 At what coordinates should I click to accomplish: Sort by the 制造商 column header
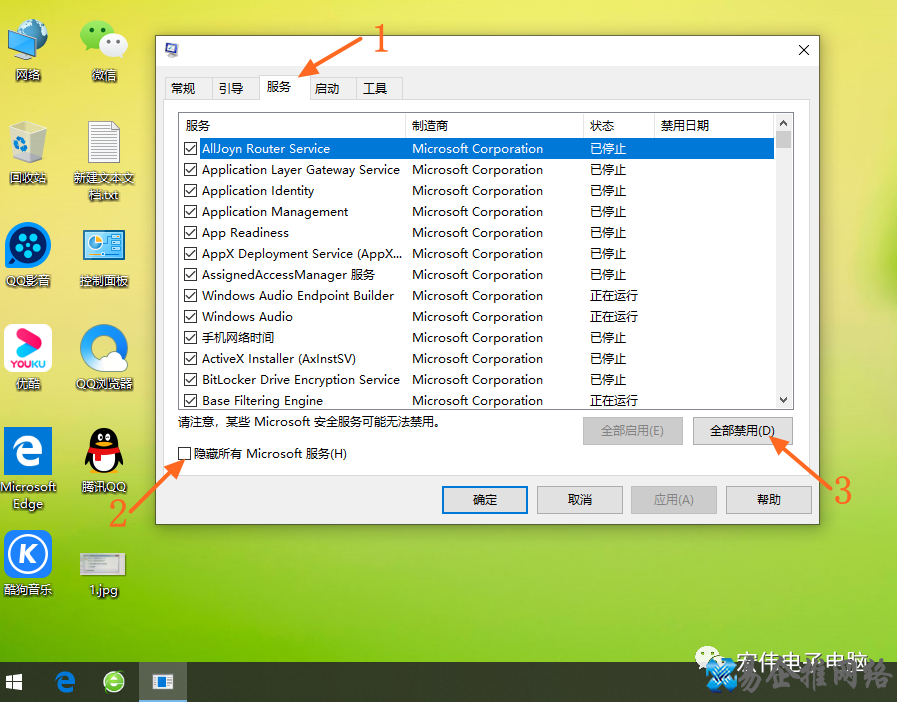click(x=494, y=126)
